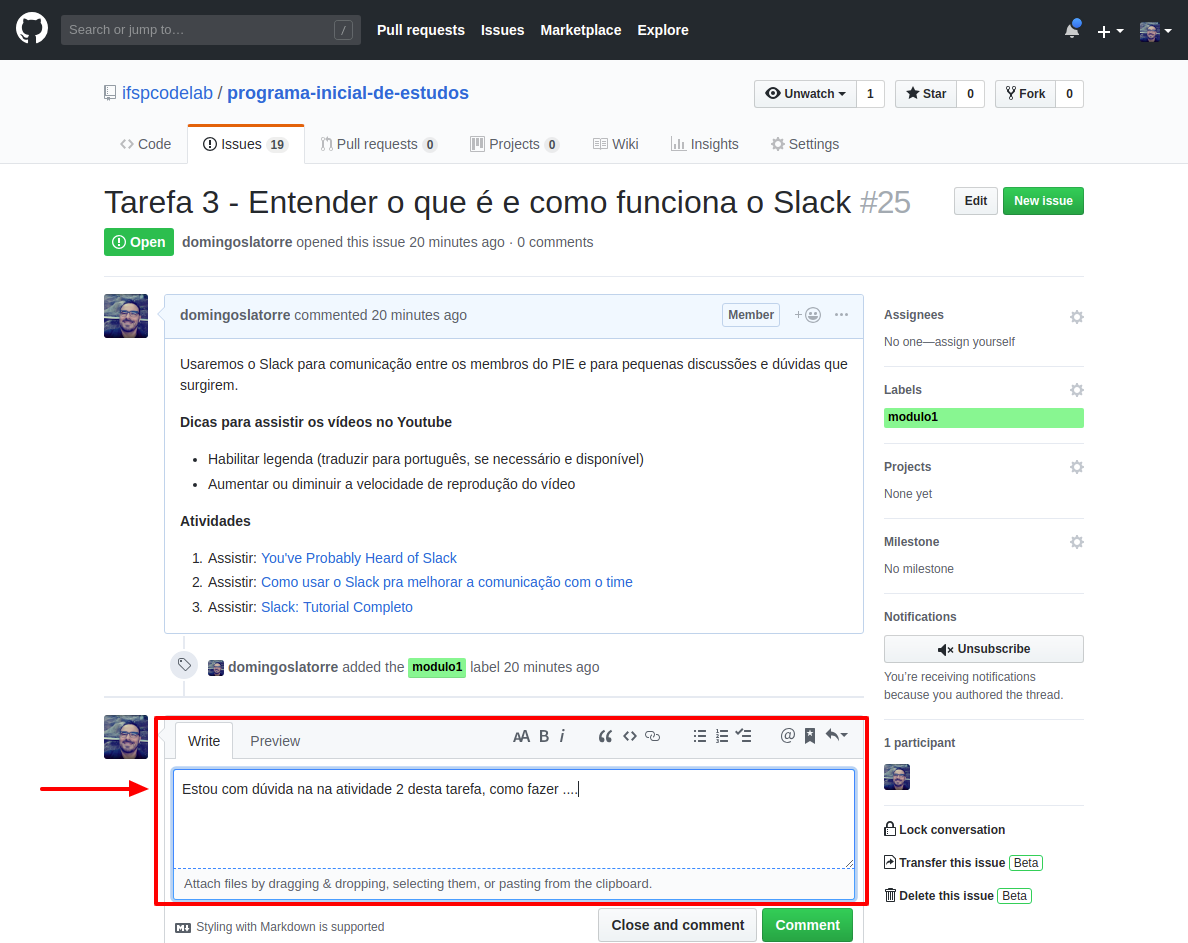The width and height of the screenshot is (1188, 943).
Task: Submit with the green Comment button
Action: coord(807,925)
